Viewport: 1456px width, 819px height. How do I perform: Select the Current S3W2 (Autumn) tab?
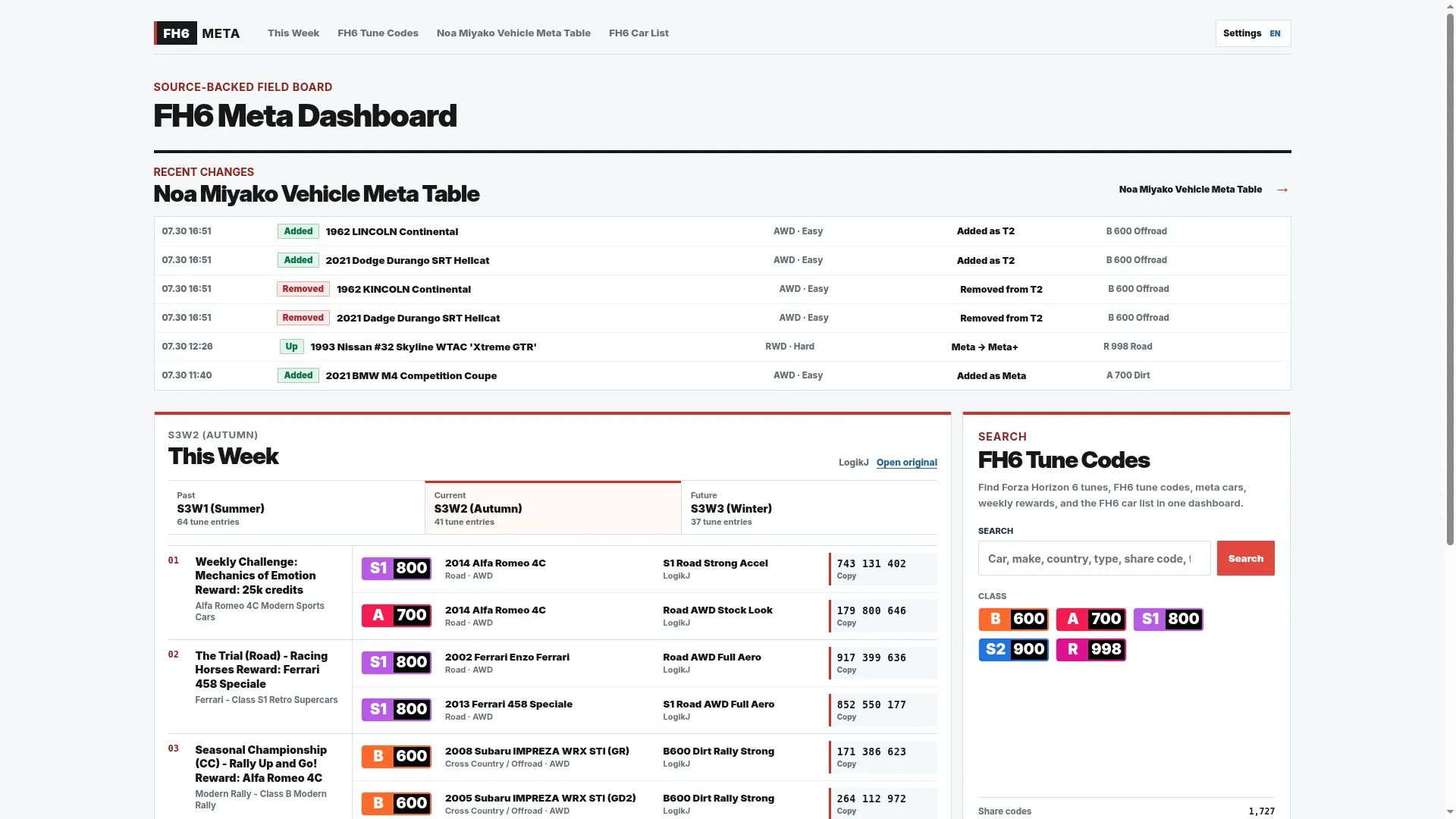coord(553,508)
